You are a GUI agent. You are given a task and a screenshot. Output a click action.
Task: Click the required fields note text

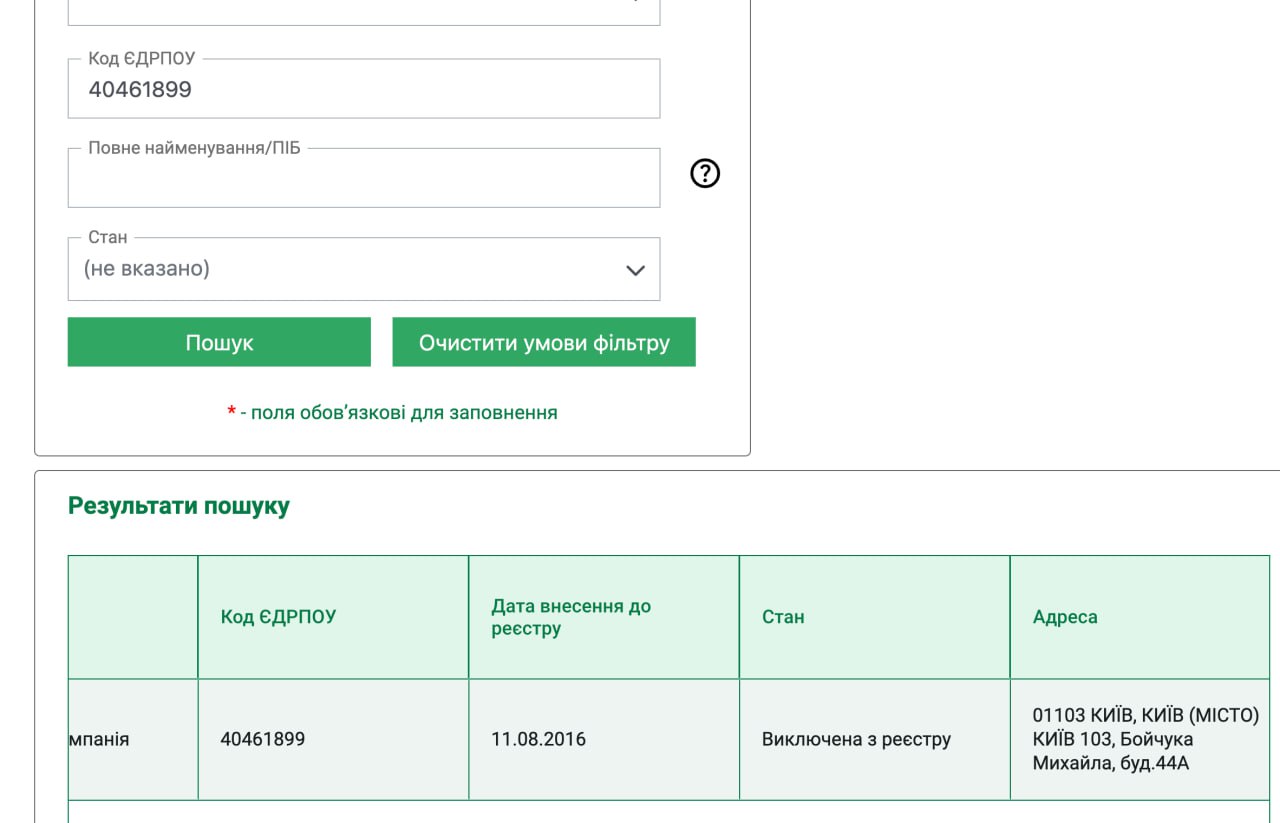(x=392, y=412)
